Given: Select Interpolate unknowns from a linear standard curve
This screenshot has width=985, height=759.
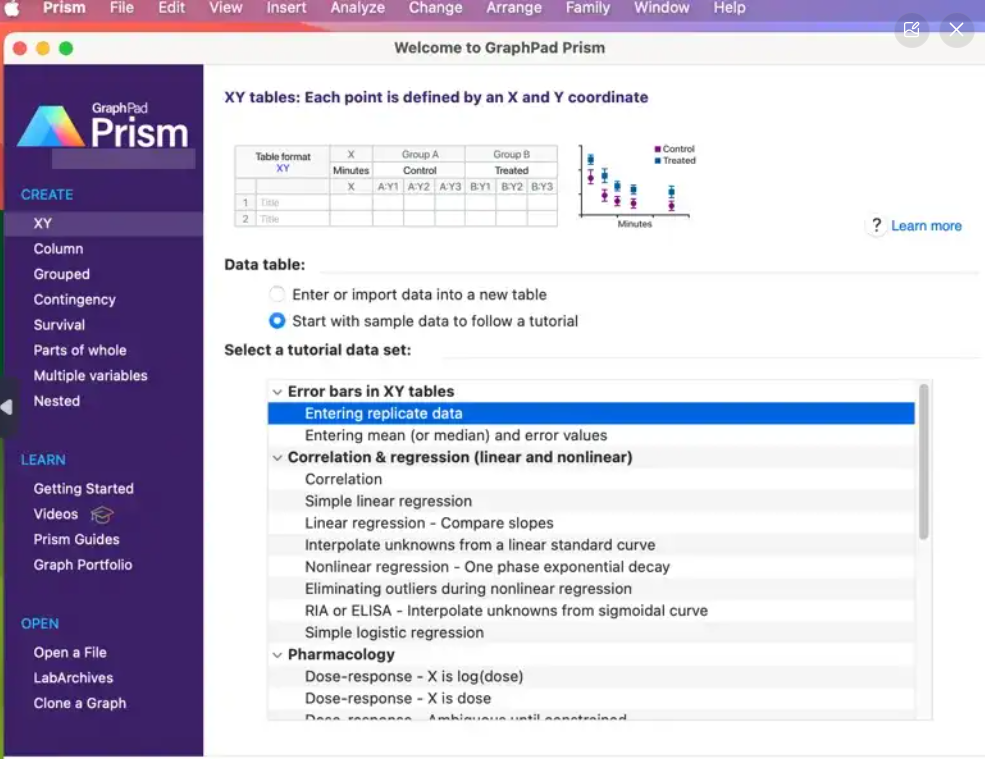Looking at the screenshot, I should (x=591, y=545).
